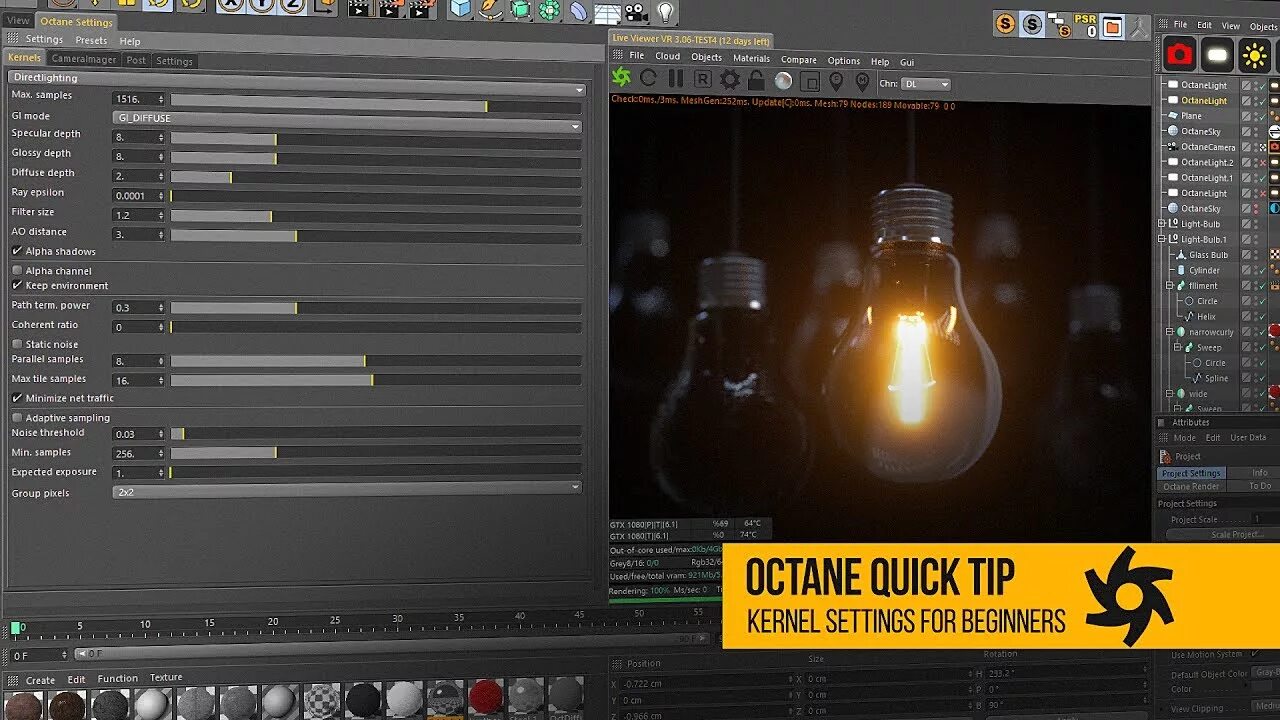Click the camera object icon in top toolbar
The width and height of the screenshot is (1280, 720).
pos(636,12)
